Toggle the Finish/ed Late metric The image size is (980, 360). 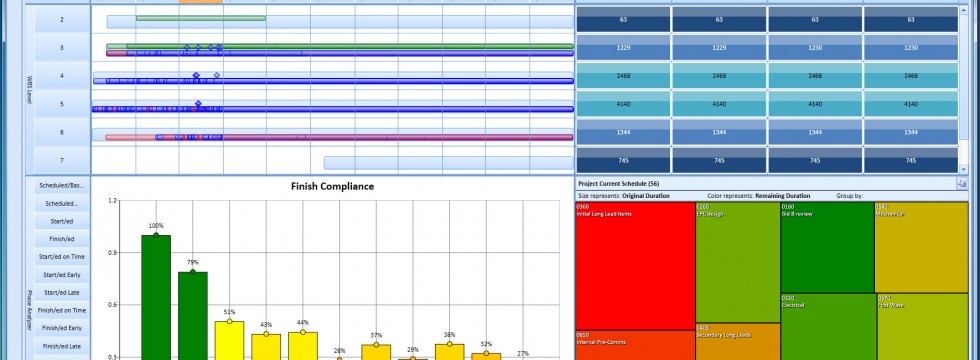pos(62,346)
